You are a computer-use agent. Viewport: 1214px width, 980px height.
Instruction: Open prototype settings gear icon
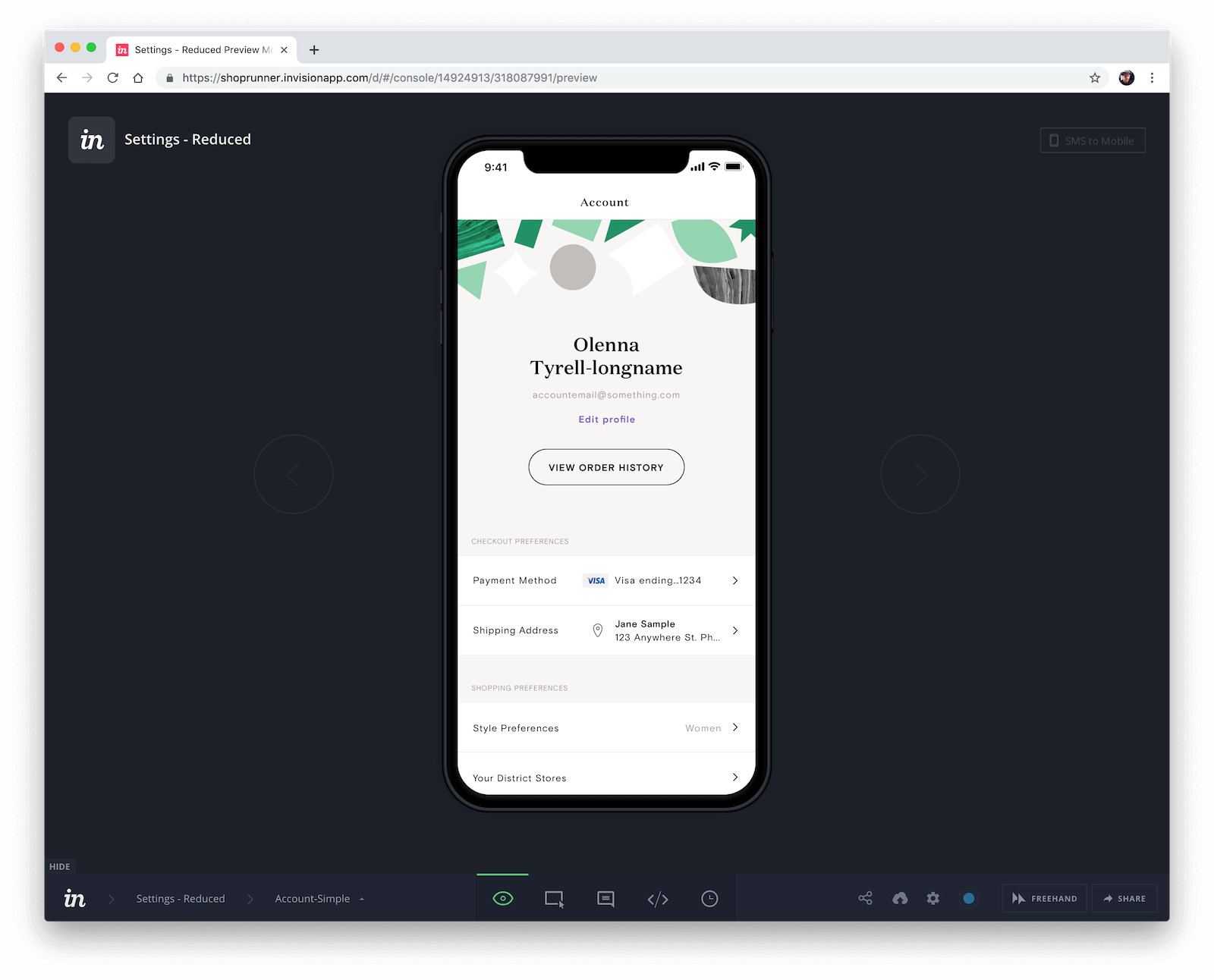pyautogui.click(x=933, y=898)
